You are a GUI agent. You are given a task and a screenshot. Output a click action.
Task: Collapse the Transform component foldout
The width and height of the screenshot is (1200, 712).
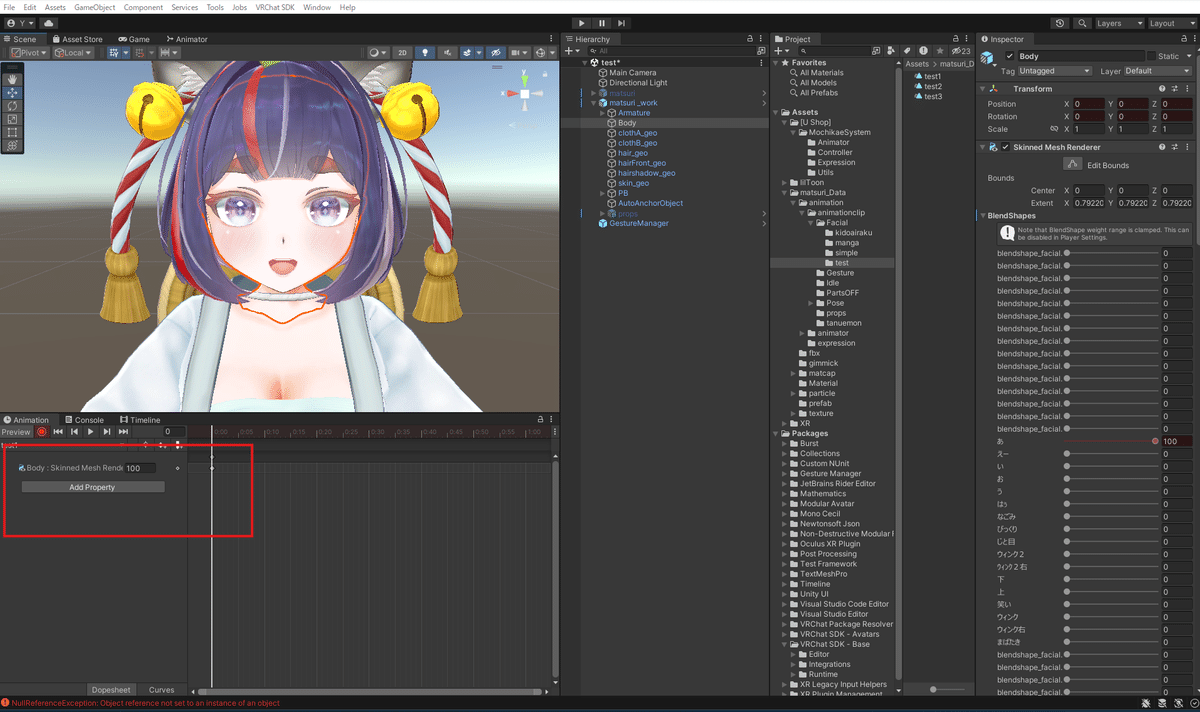click(x=983, y=89)
